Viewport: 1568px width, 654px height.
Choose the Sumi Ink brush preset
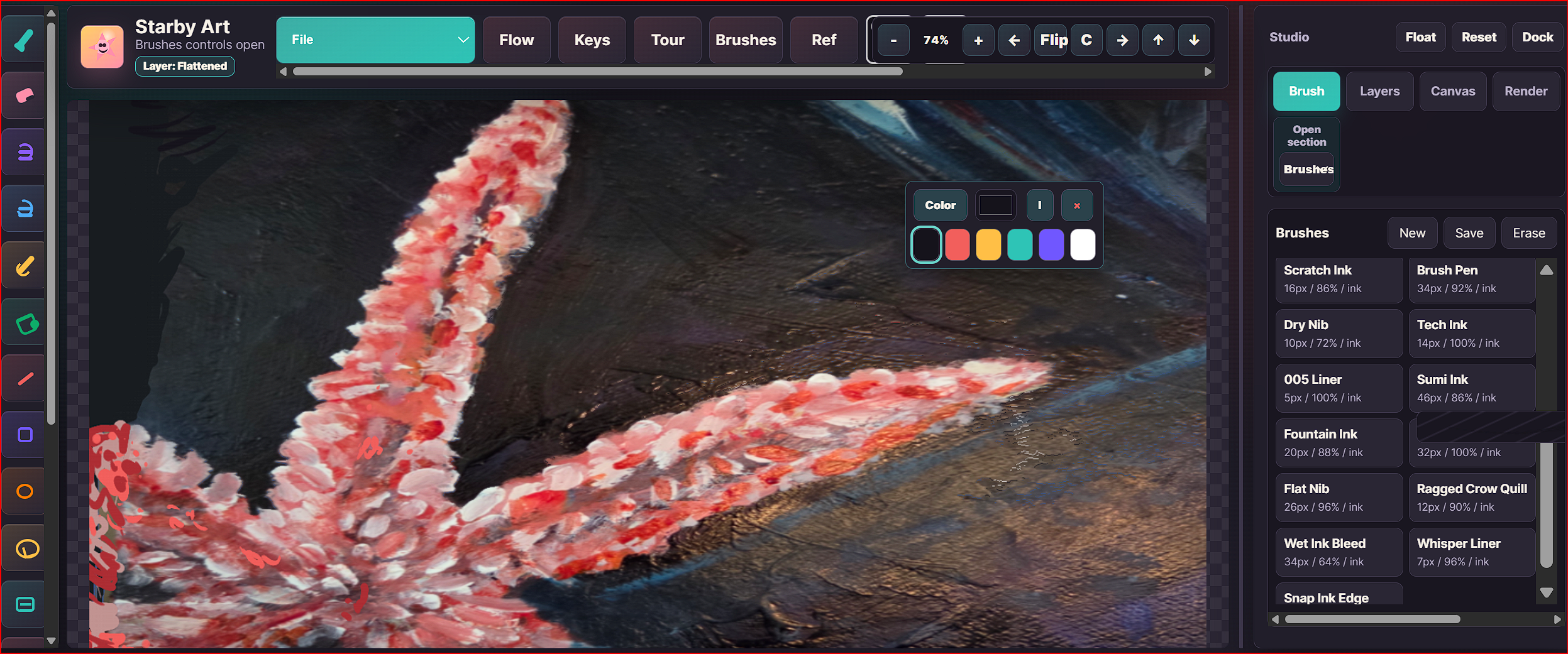[x=1472, y=388]
